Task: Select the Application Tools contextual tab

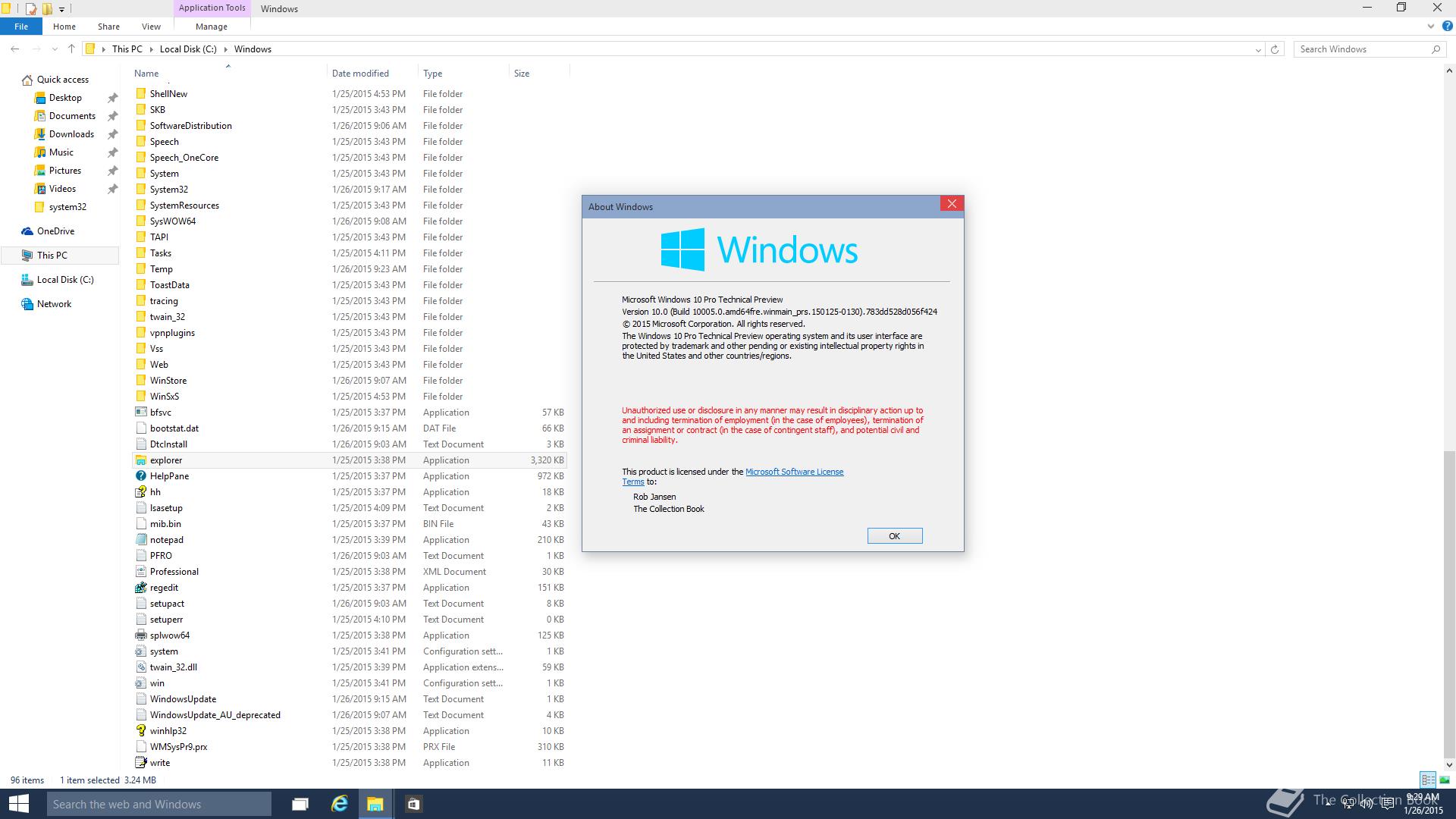Action: [212, 8]
